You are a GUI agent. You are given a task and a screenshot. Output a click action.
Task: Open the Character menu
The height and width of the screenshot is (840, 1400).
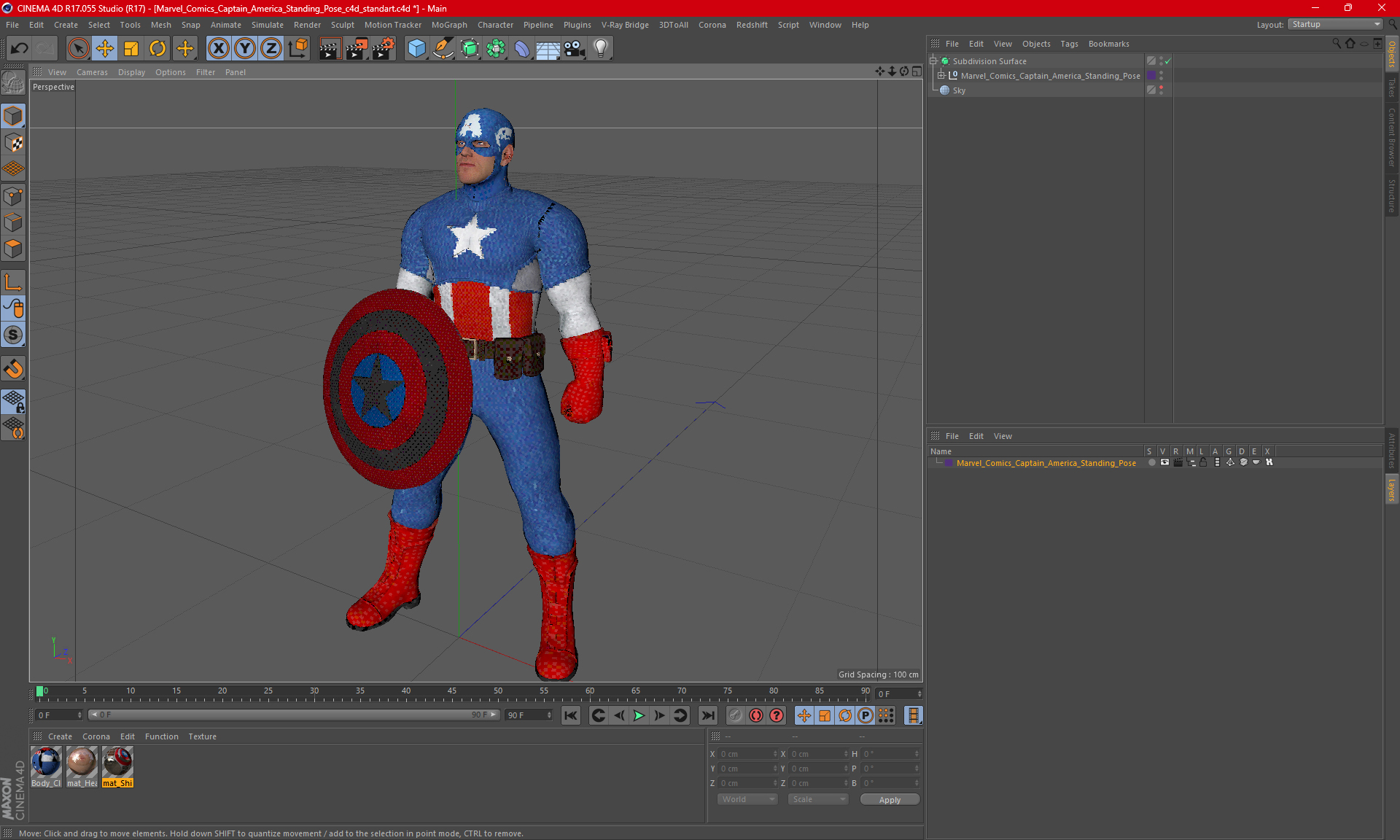(x=495, y=25)
